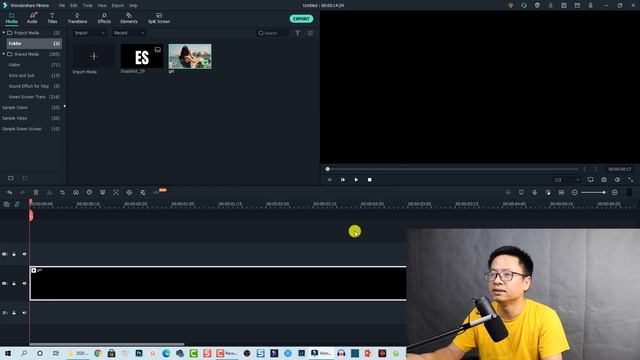Click the Motion Tracking focus icon
This screenshot has width=640, height=360.
[116, 192]
